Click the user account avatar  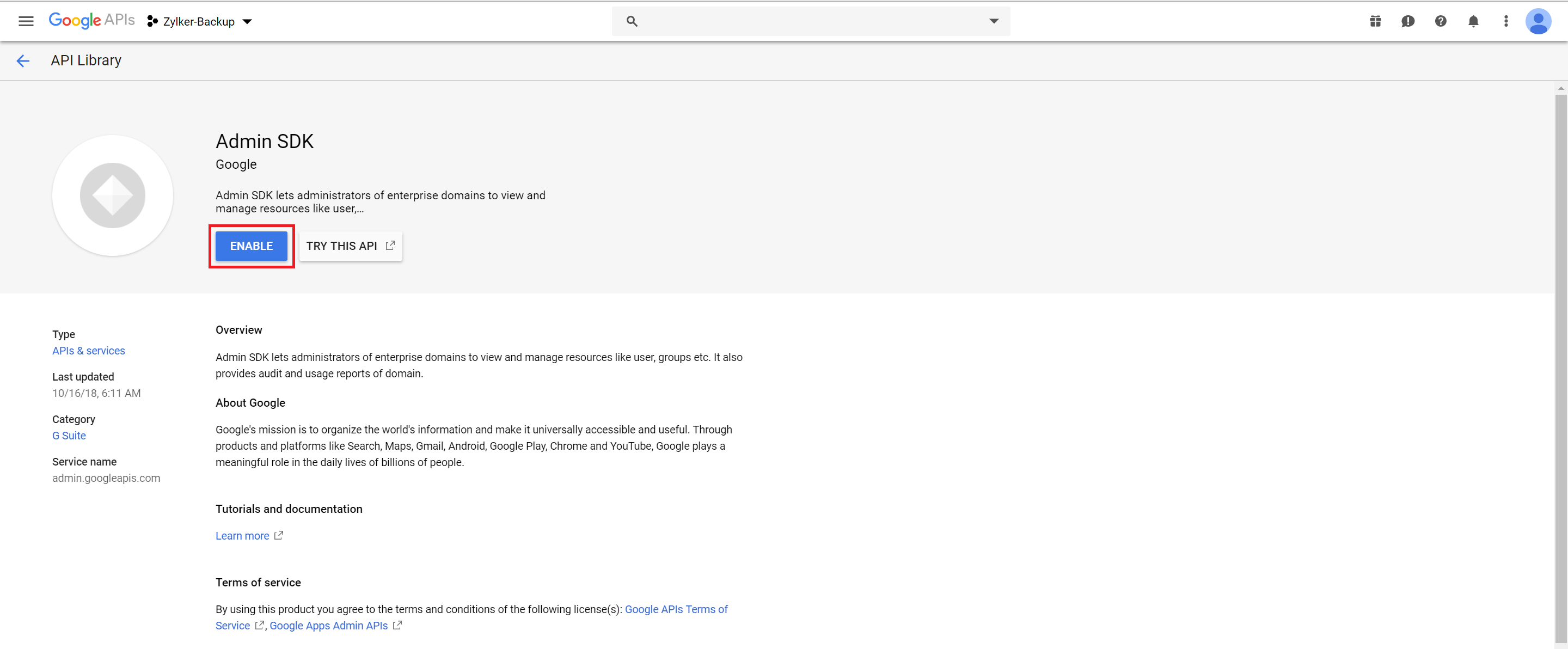pyautogui.click(x=1538, y=21)
